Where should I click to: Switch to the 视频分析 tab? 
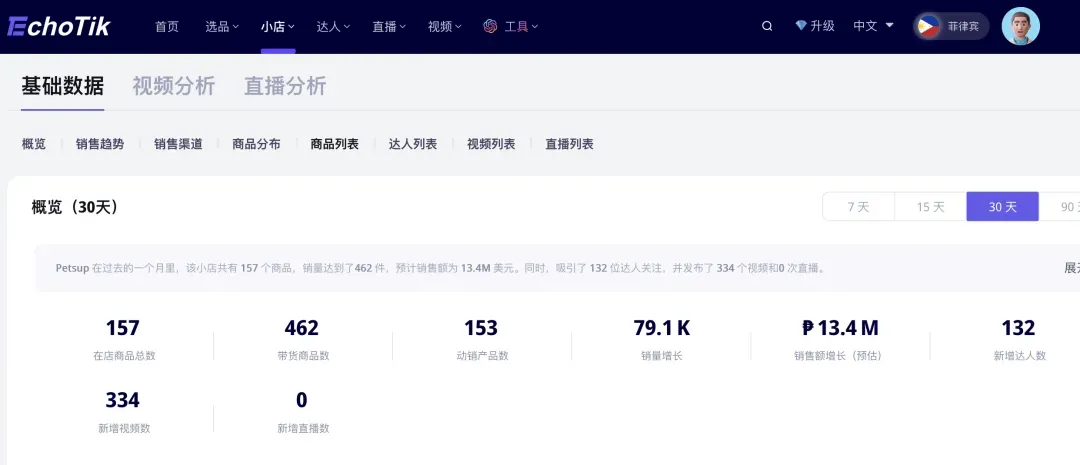pos(174,86)
